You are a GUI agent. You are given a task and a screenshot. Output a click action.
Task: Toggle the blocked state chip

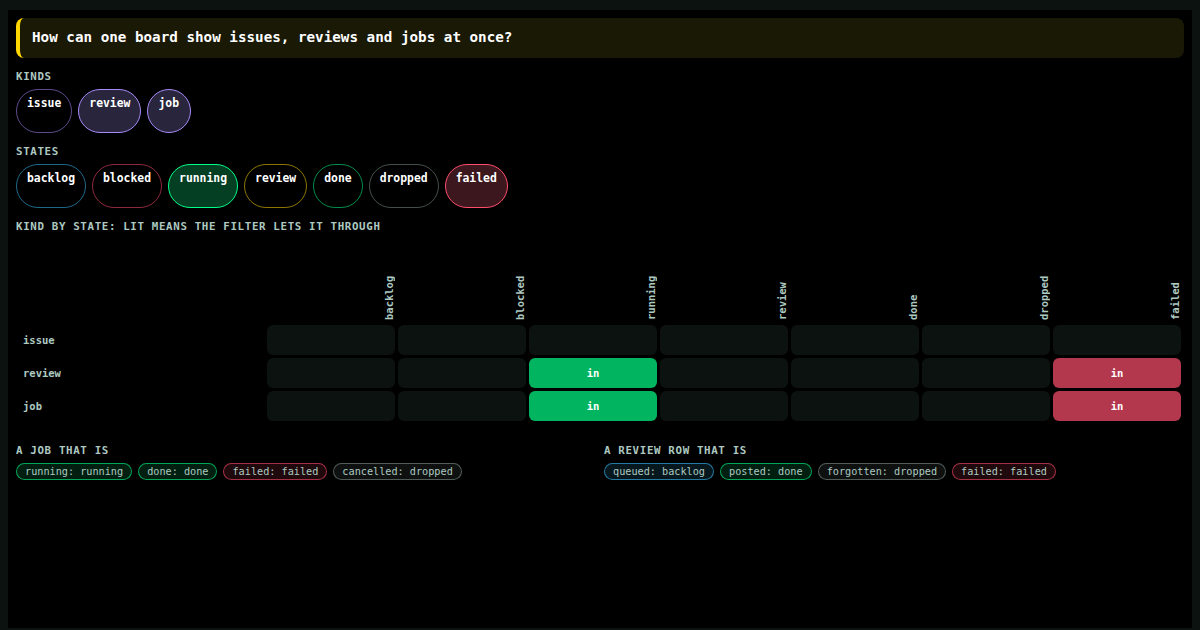pos(127,186)
